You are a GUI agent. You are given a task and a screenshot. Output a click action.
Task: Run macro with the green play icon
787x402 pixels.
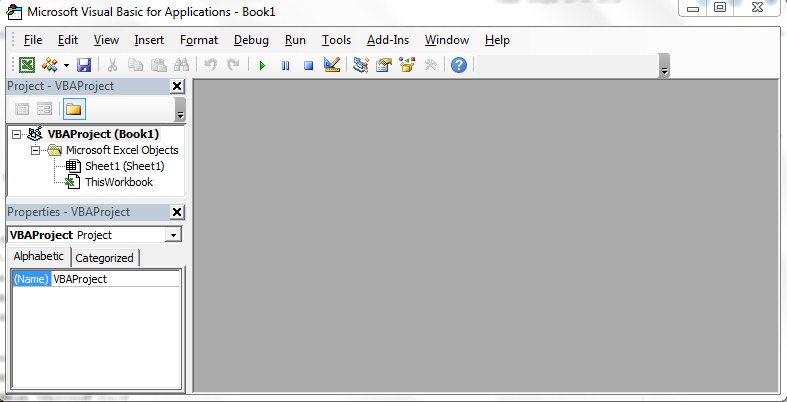[262, 65]
